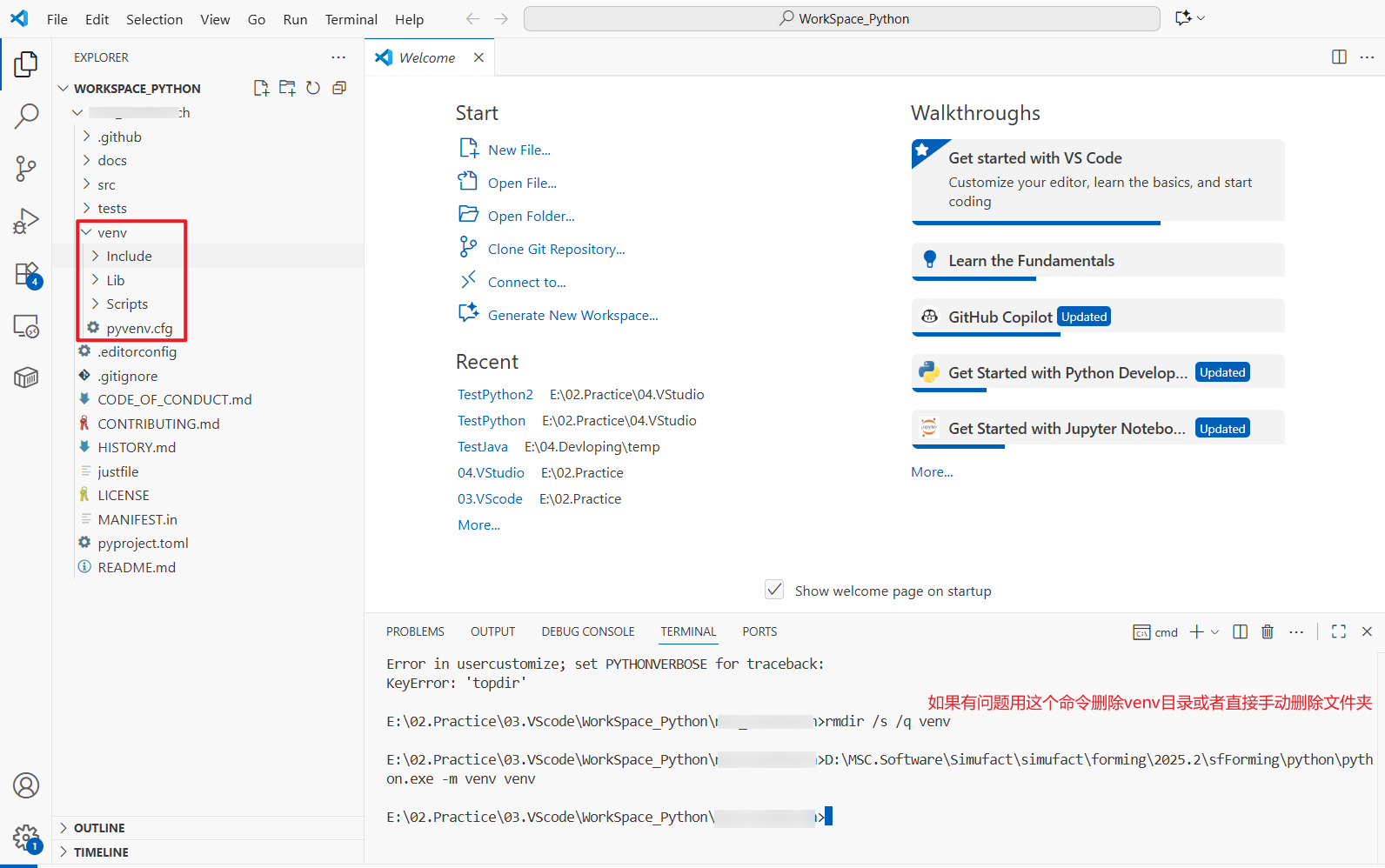This screenshot has height=868, width=1385.
Task: Open Get started with VS Code walkthrough
Action: (x=1098, y=180)
